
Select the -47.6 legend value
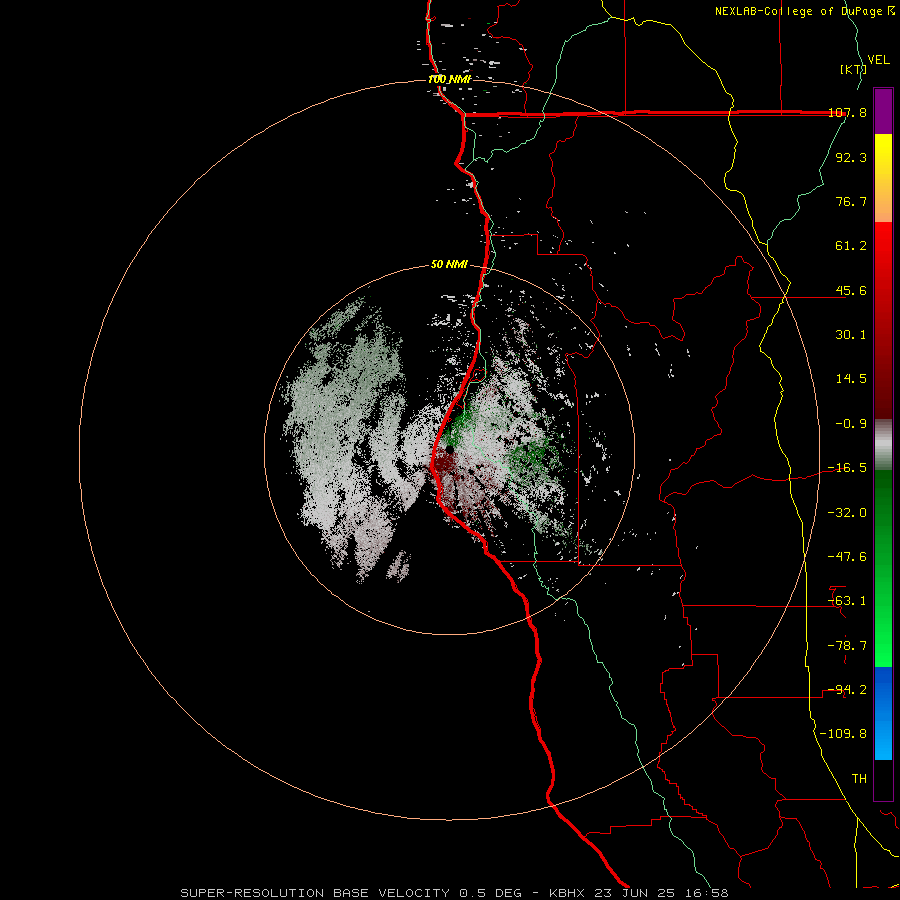point(847,557)
